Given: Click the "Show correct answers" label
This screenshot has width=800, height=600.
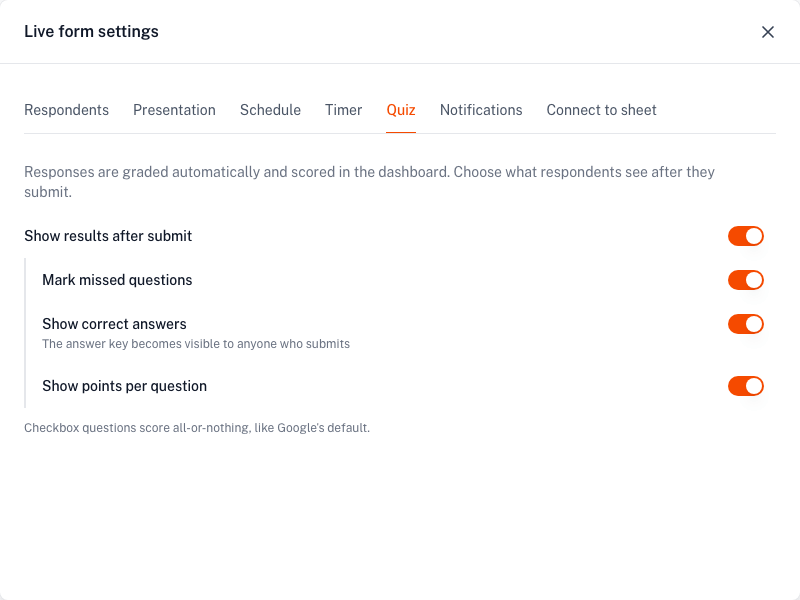Looking at the screenshot, I should click(x=114, y=324).
